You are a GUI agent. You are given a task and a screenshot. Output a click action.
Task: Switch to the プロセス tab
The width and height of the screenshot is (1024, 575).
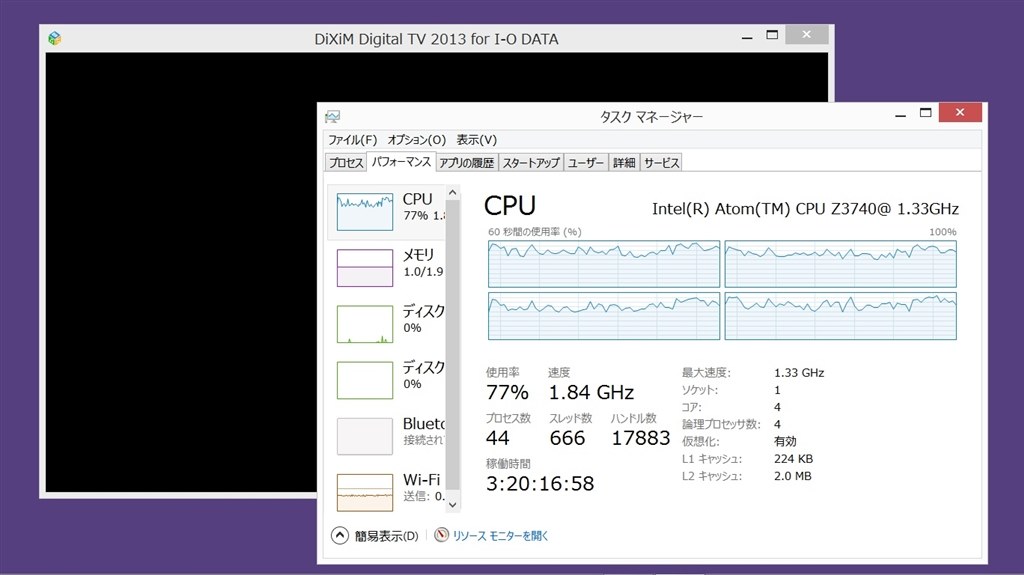[345, 163]
